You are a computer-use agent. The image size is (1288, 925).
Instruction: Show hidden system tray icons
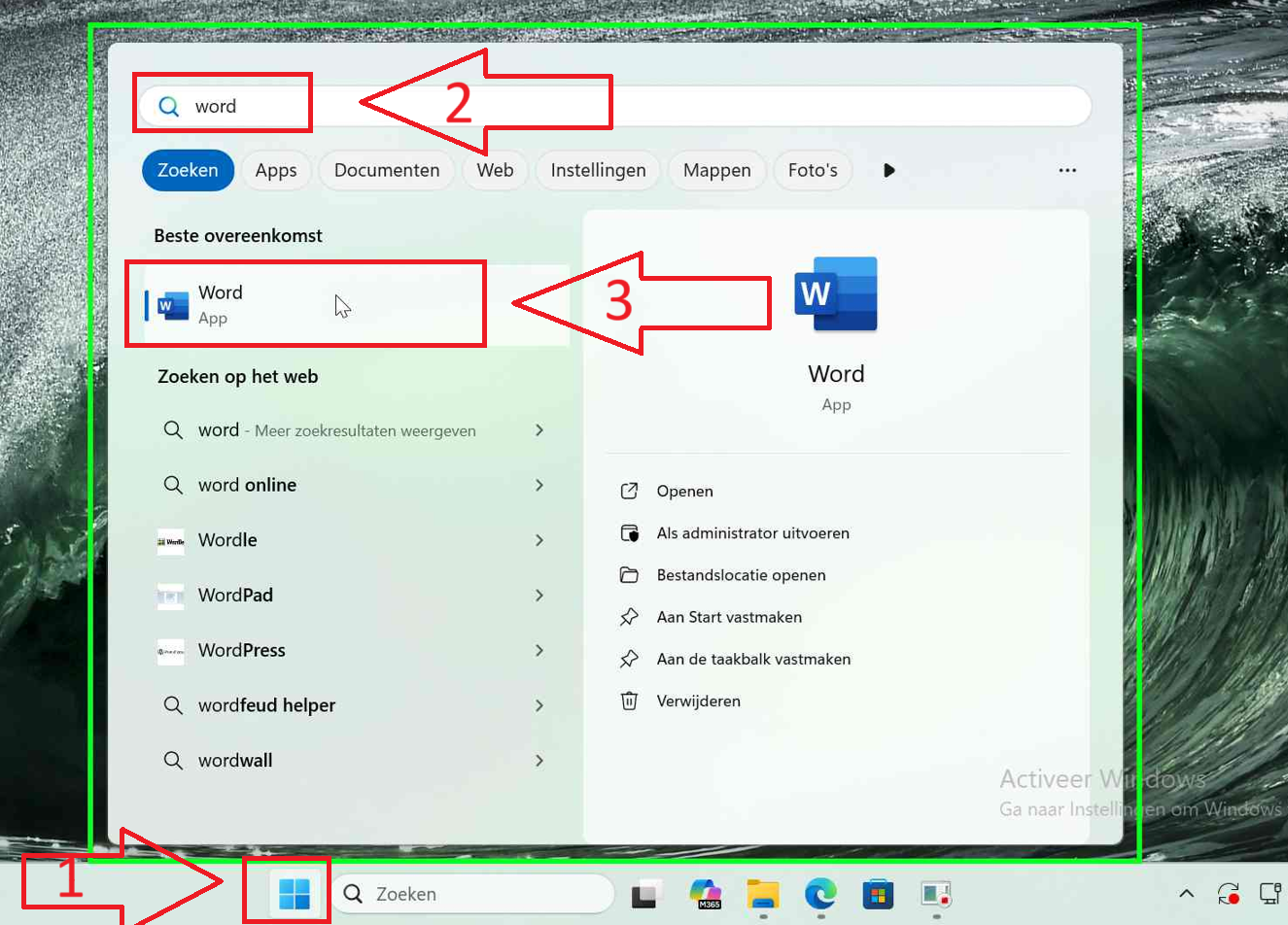pos(1186,893)
